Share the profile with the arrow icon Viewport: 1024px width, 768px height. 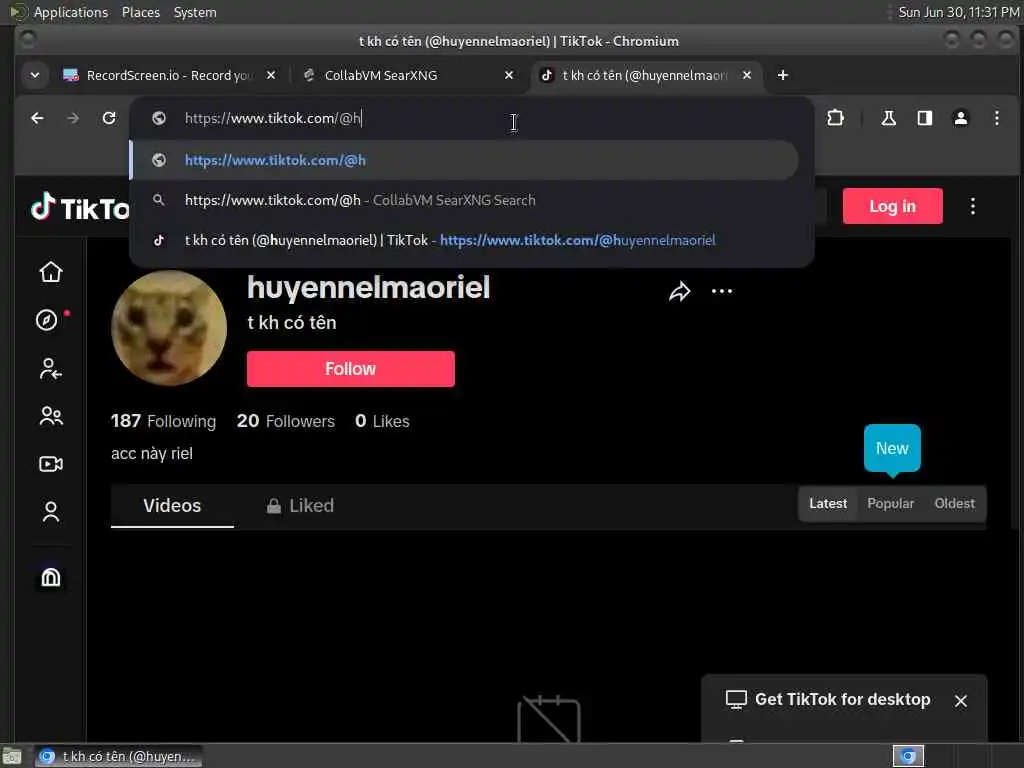(x=679, y=291)
